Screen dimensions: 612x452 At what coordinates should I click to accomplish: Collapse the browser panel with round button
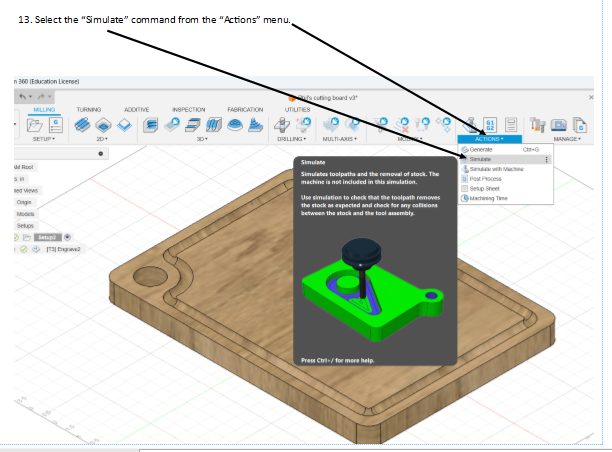point(101,153)
